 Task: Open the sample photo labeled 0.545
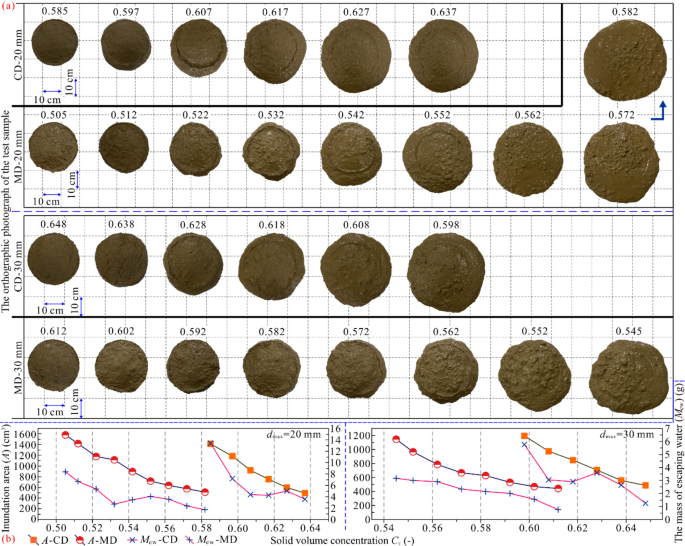pyautogui.click(x=629, y=379)
